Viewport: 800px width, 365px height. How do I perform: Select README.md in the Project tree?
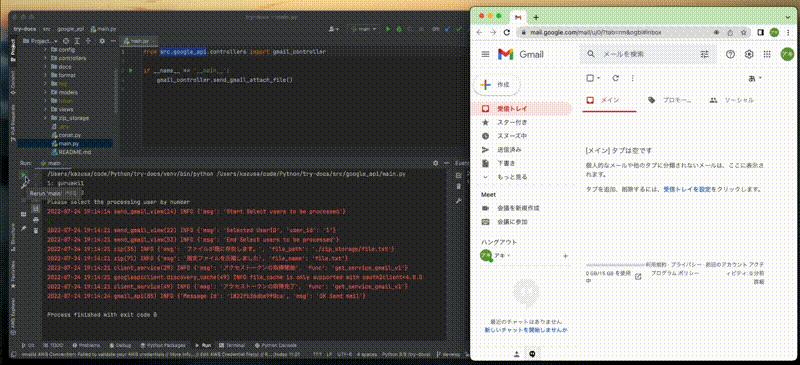[x=74, y=152]
